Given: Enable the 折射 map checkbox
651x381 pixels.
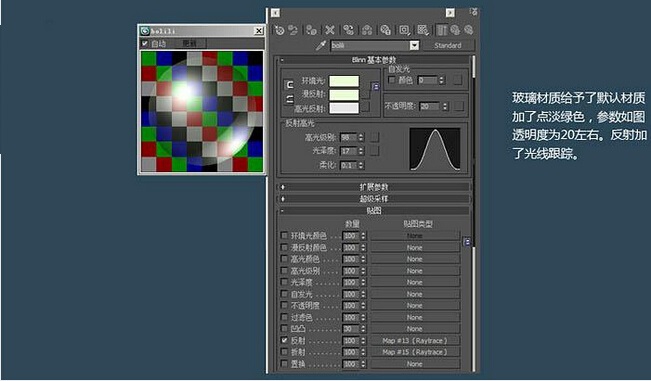Looking at the screenshot, I should (x=284, y=352).
